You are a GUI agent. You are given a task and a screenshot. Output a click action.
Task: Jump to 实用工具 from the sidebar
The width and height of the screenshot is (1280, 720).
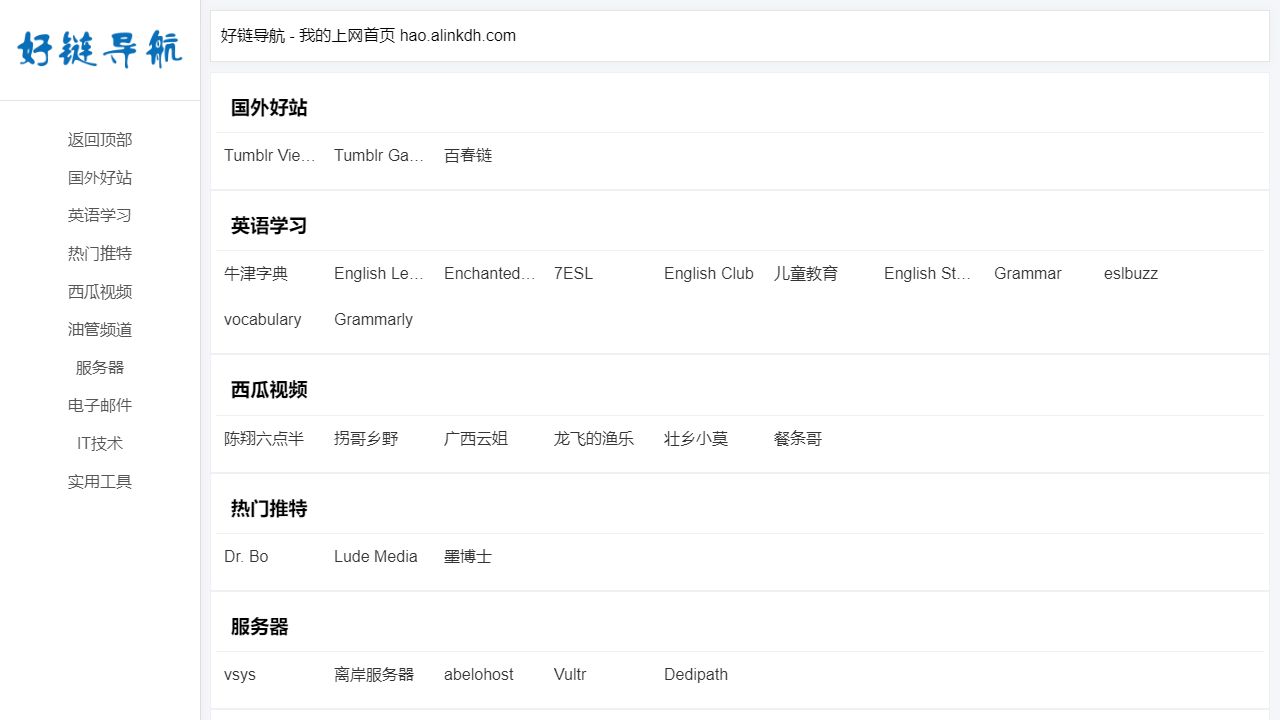point(100,482)
